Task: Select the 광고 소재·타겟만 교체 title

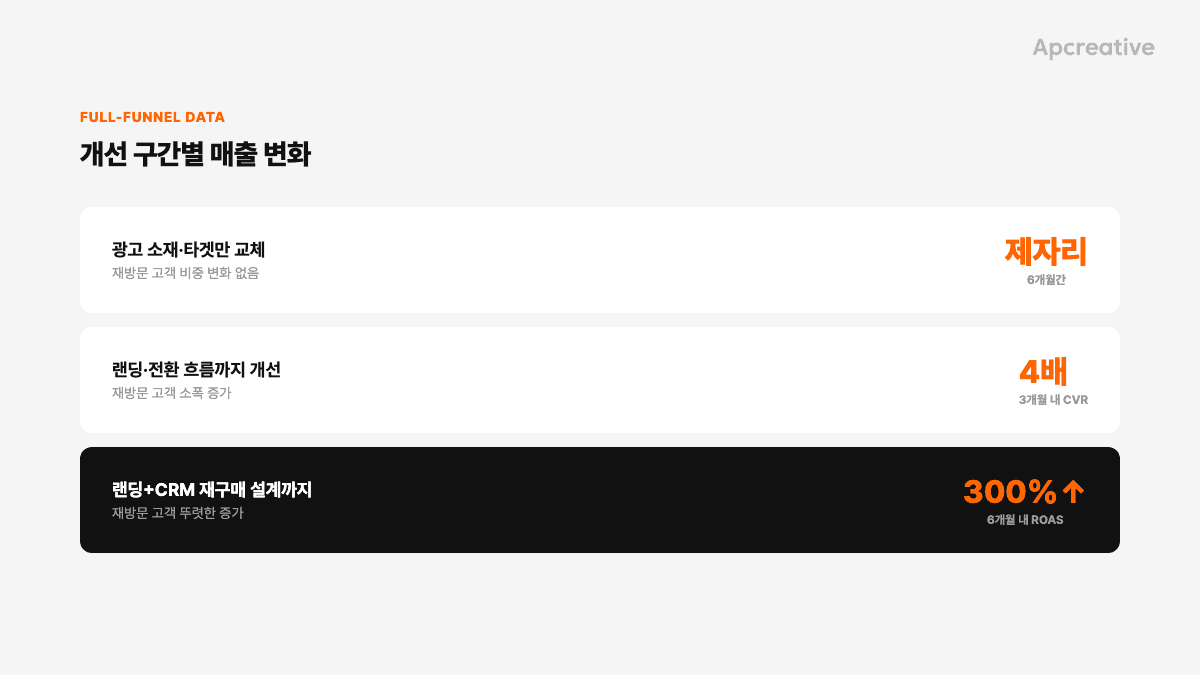Action: click(x=188, y=249)
